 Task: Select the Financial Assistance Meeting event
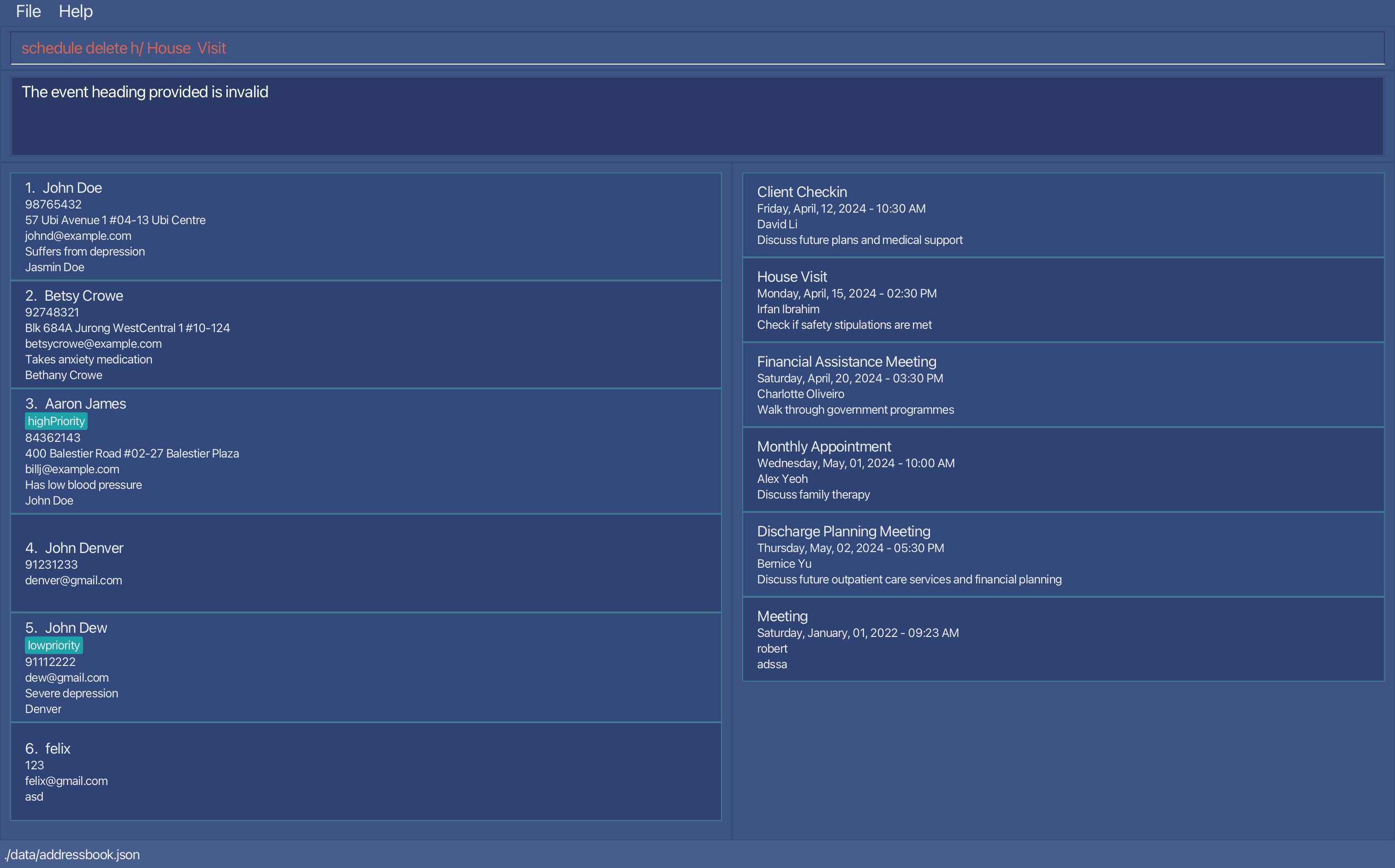(1062, 385)
